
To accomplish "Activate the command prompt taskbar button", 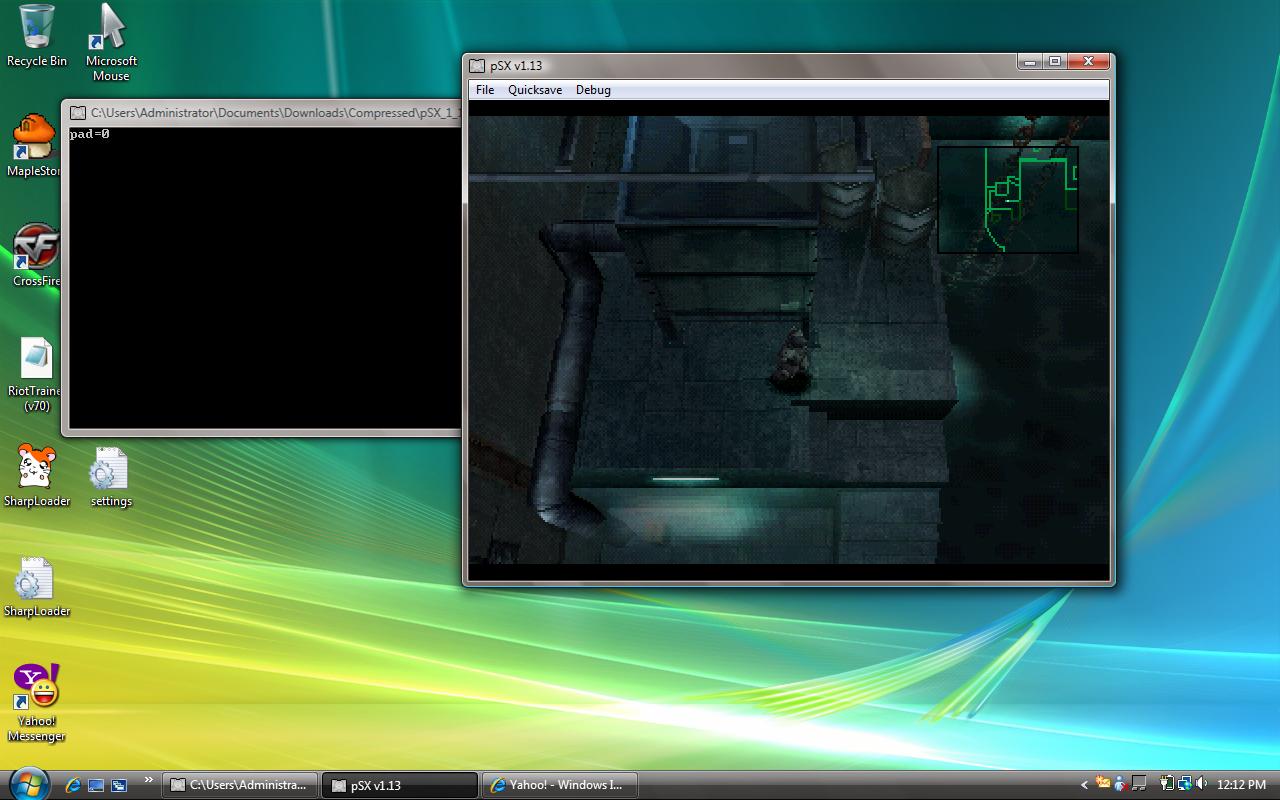I will pos(239,785).
